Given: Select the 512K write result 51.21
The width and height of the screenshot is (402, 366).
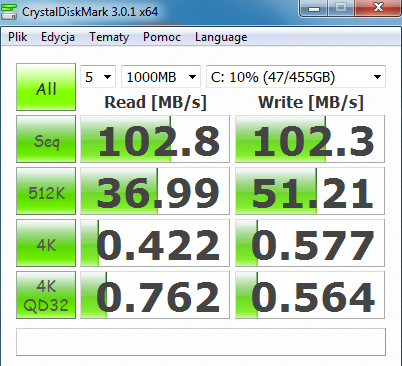Looking at the screenshot, I should coord(310,191).
